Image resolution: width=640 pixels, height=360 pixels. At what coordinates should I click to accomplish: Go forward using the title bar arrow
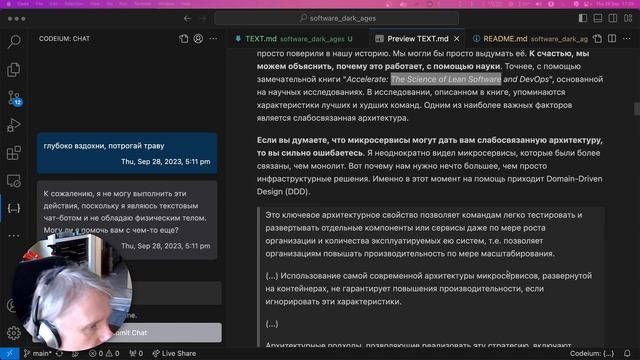[x=203, y=18]
